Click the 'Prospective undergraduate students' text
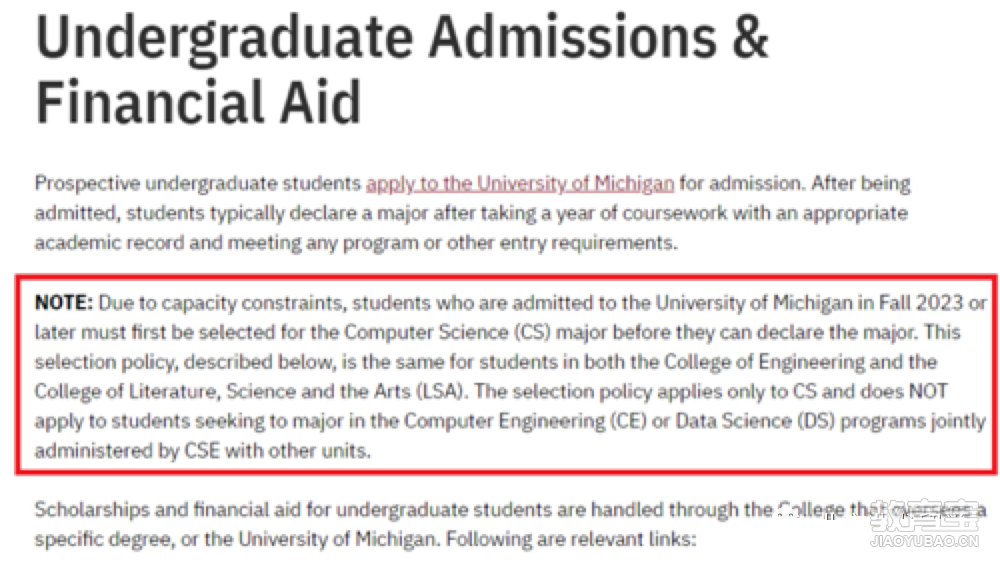 pos(198,184)
